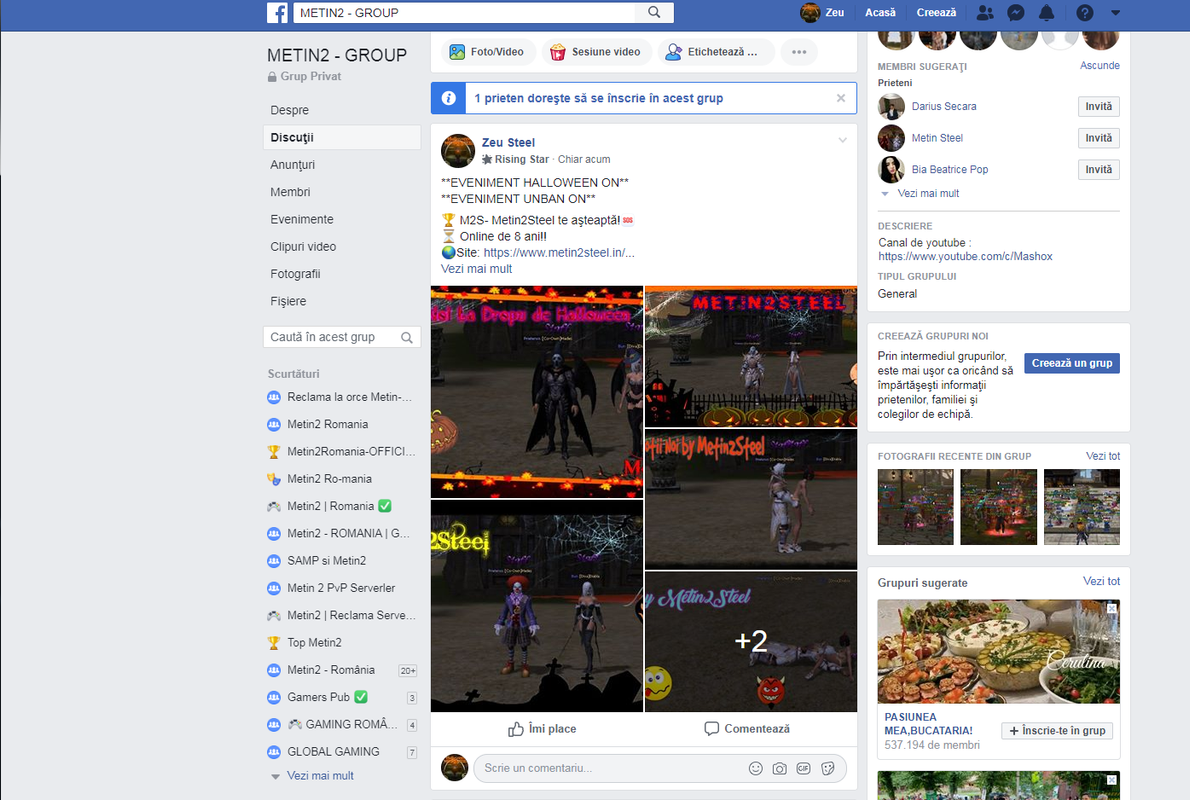Open Creează menu in top bar

pos(936,12)
